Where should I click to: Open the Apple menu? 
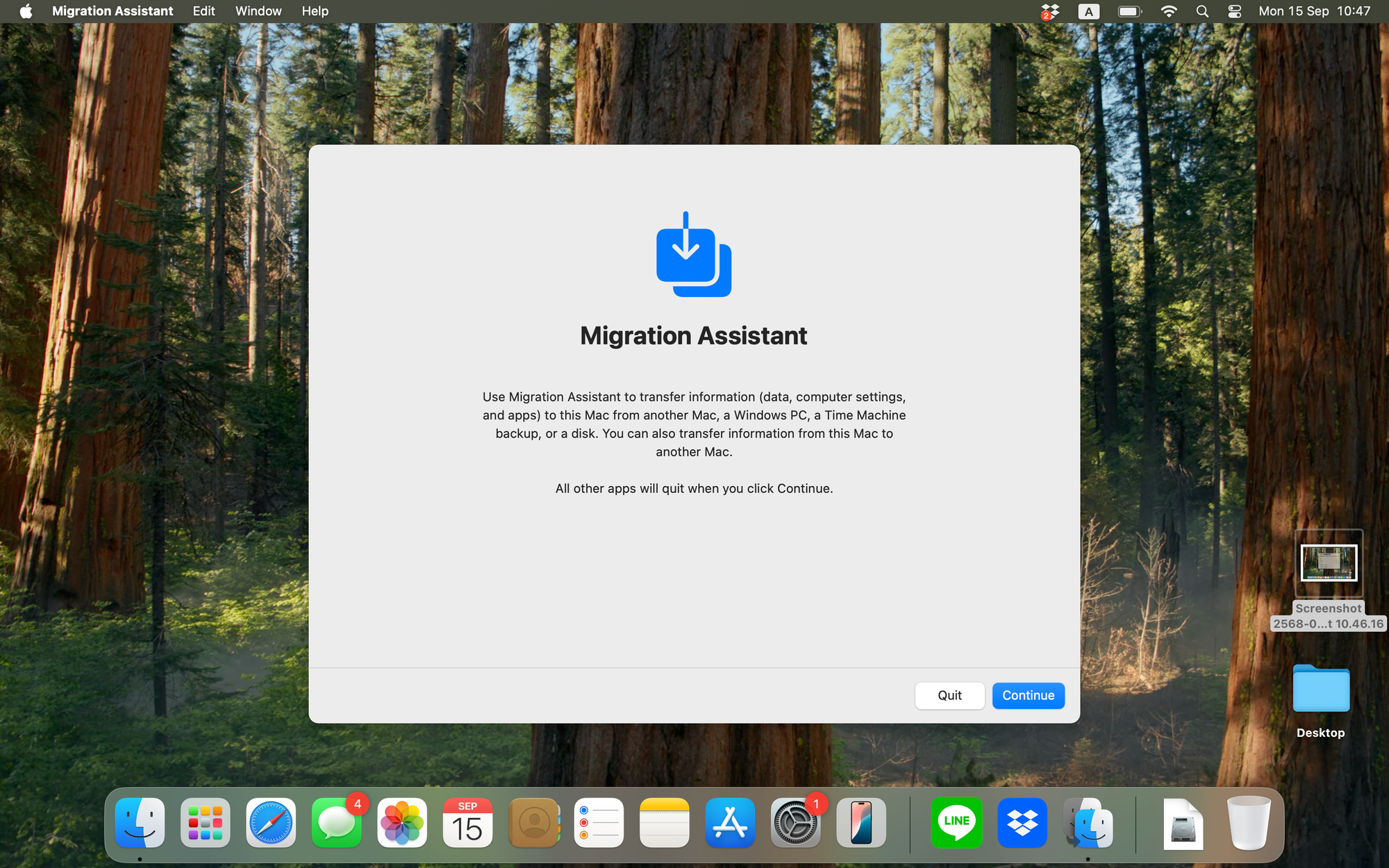click(26, 11)
